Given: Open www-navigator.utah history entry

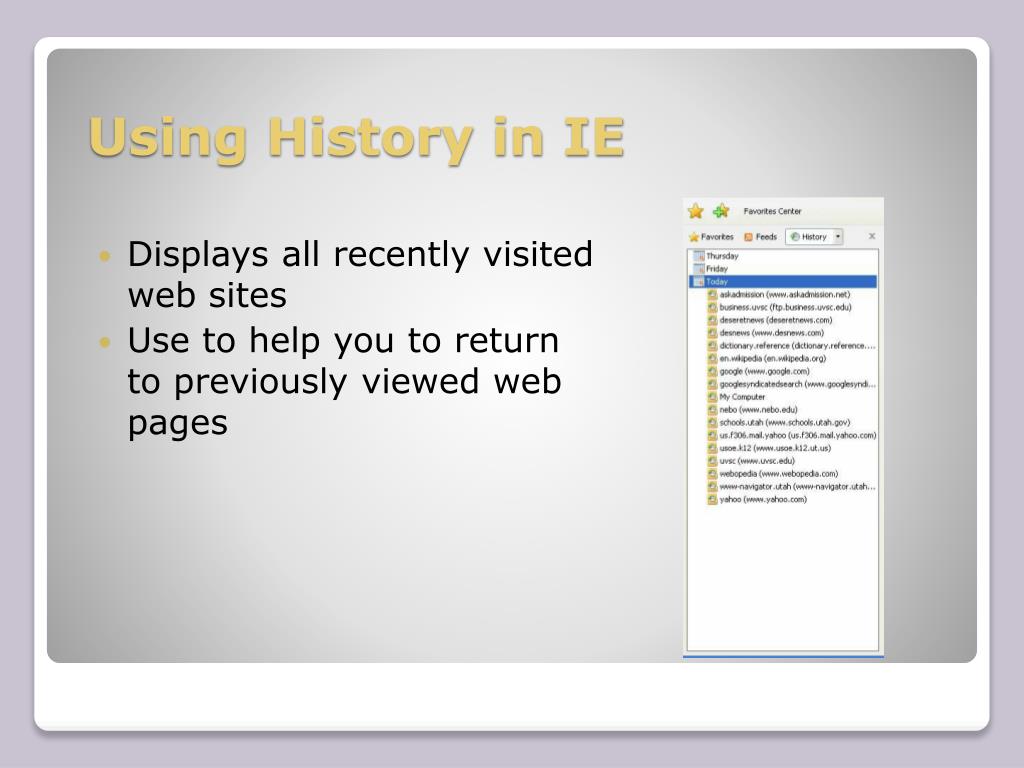Looking at the screenshot, I should 792,487.
